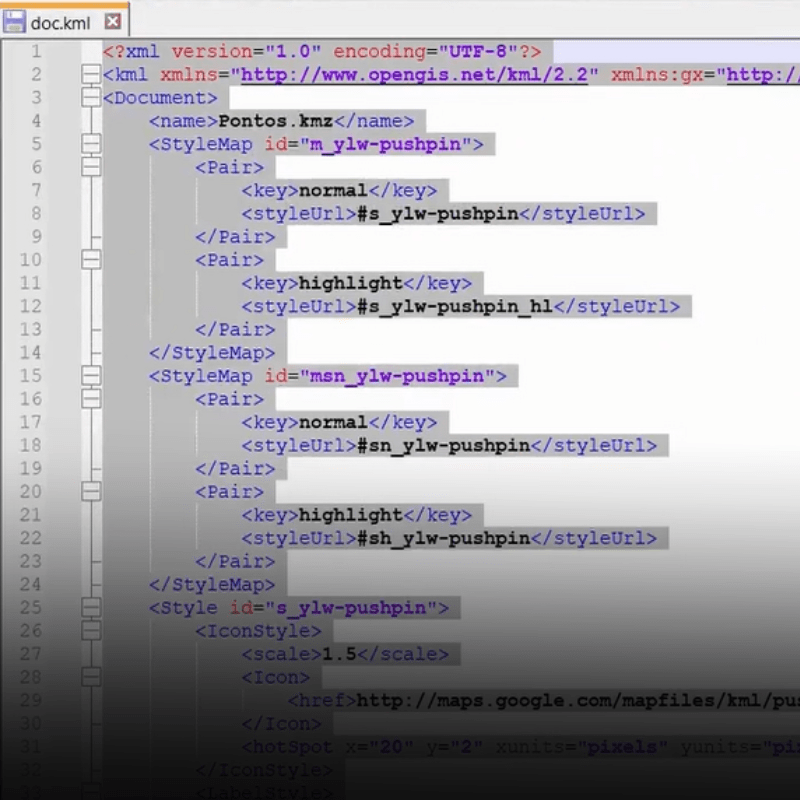Viewport: 800px width, 800px height.
Task: Click the closing </StyleMap> tag on line 14
Action: [212, 353]
